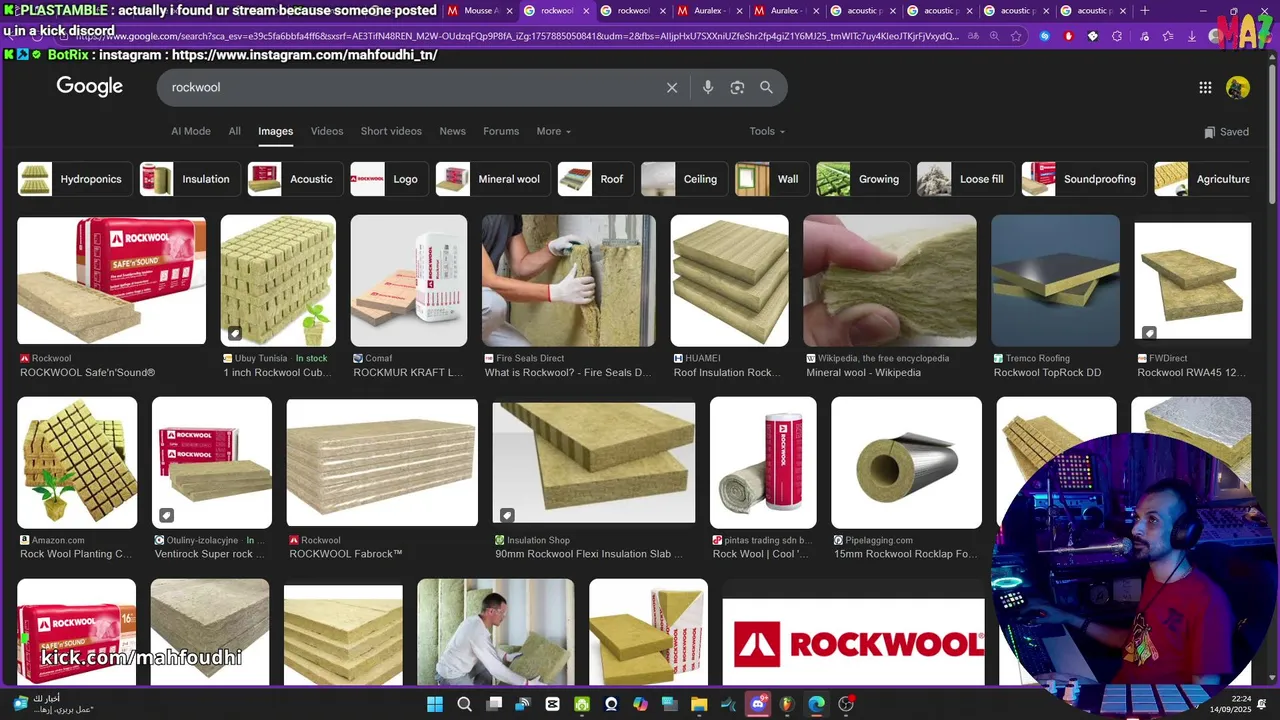Viewport: 1280px width, 720px height.
Task: Switch to the All results tab
Action: click(234, 131)
